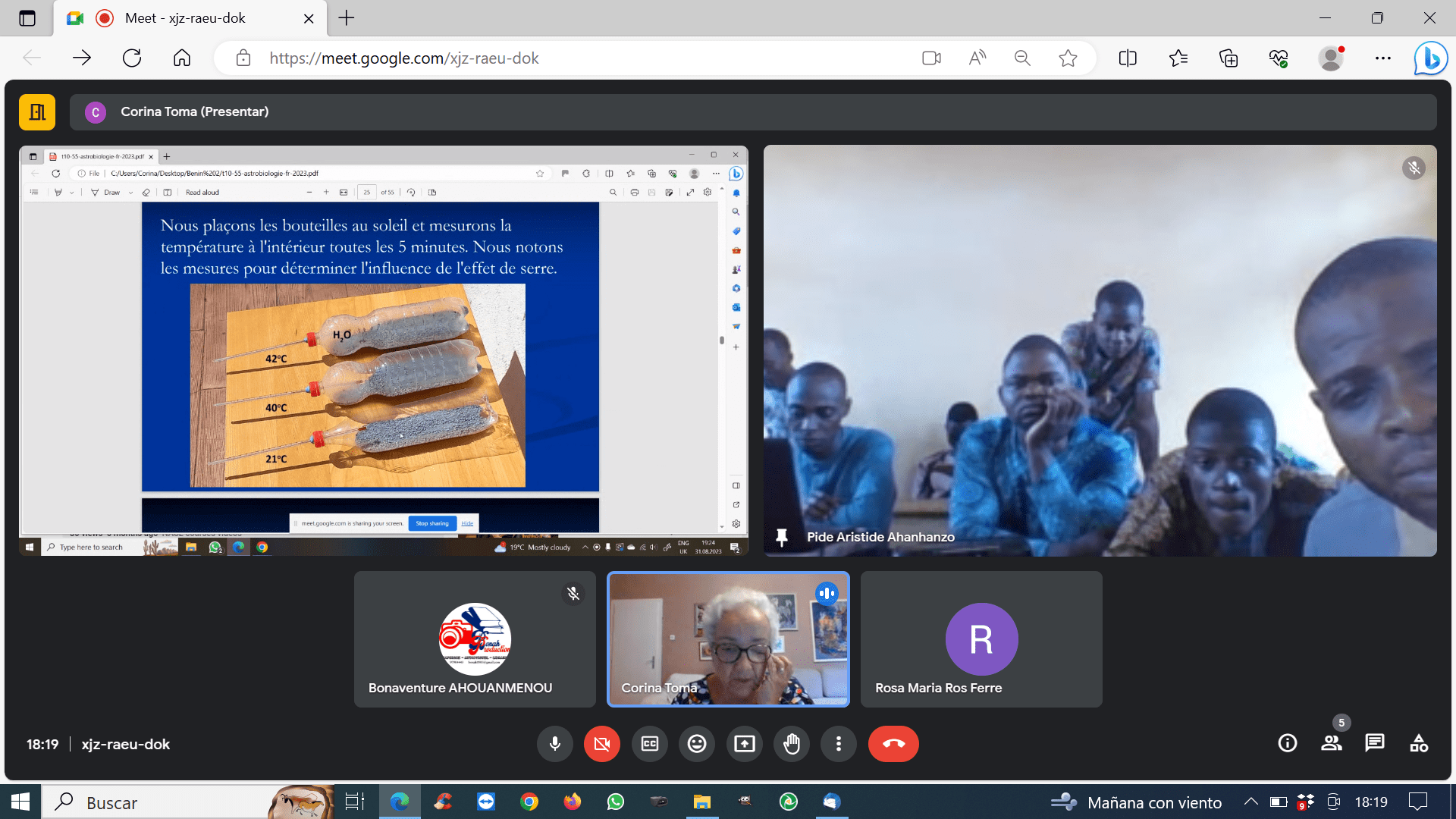Click Draw tool in shared PDF toolbar
Image resolution: width=1456 pixels, height=819 pixels.
tap(106, 193)
